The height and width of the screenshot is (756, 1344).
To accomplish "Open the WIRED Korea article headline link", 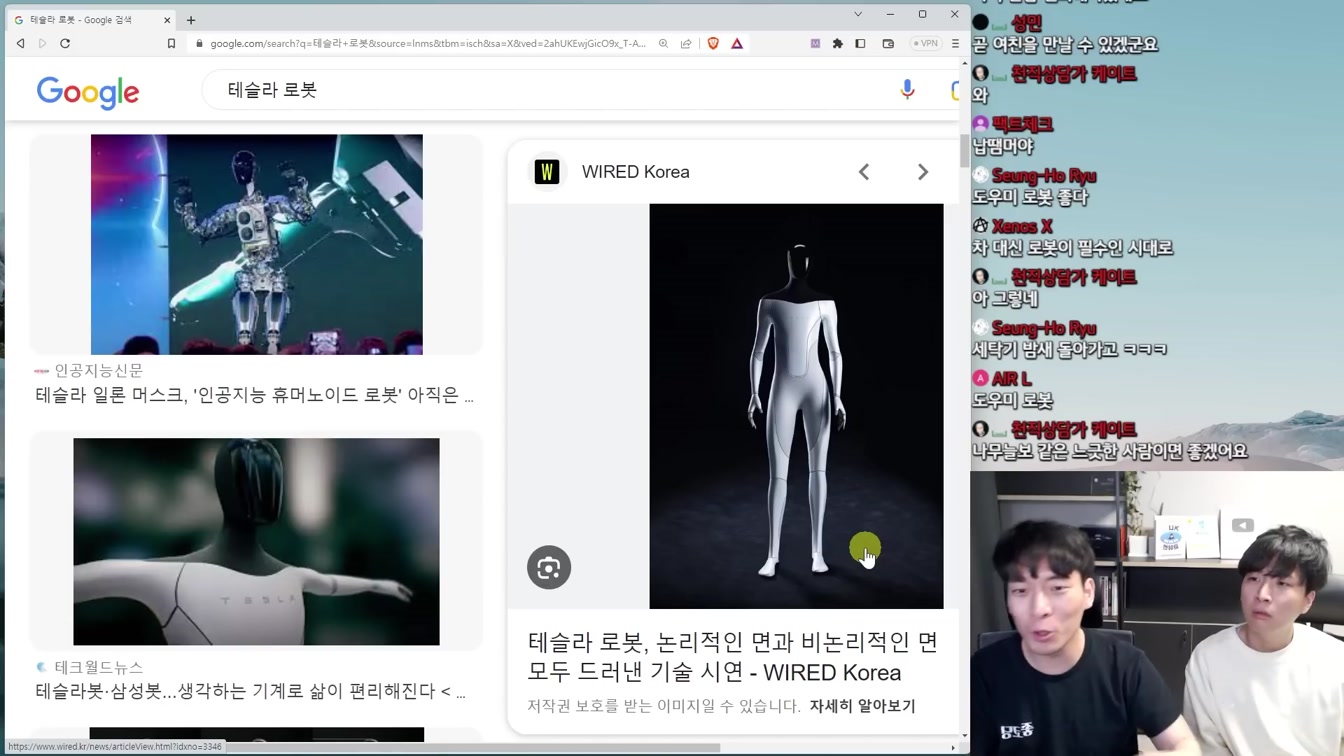I will click(x=733, y=657).
